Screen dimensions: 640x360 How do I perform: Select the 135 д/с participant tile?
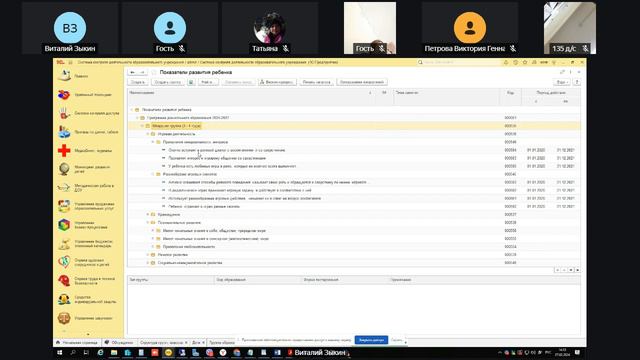click(x=570, y=28)
